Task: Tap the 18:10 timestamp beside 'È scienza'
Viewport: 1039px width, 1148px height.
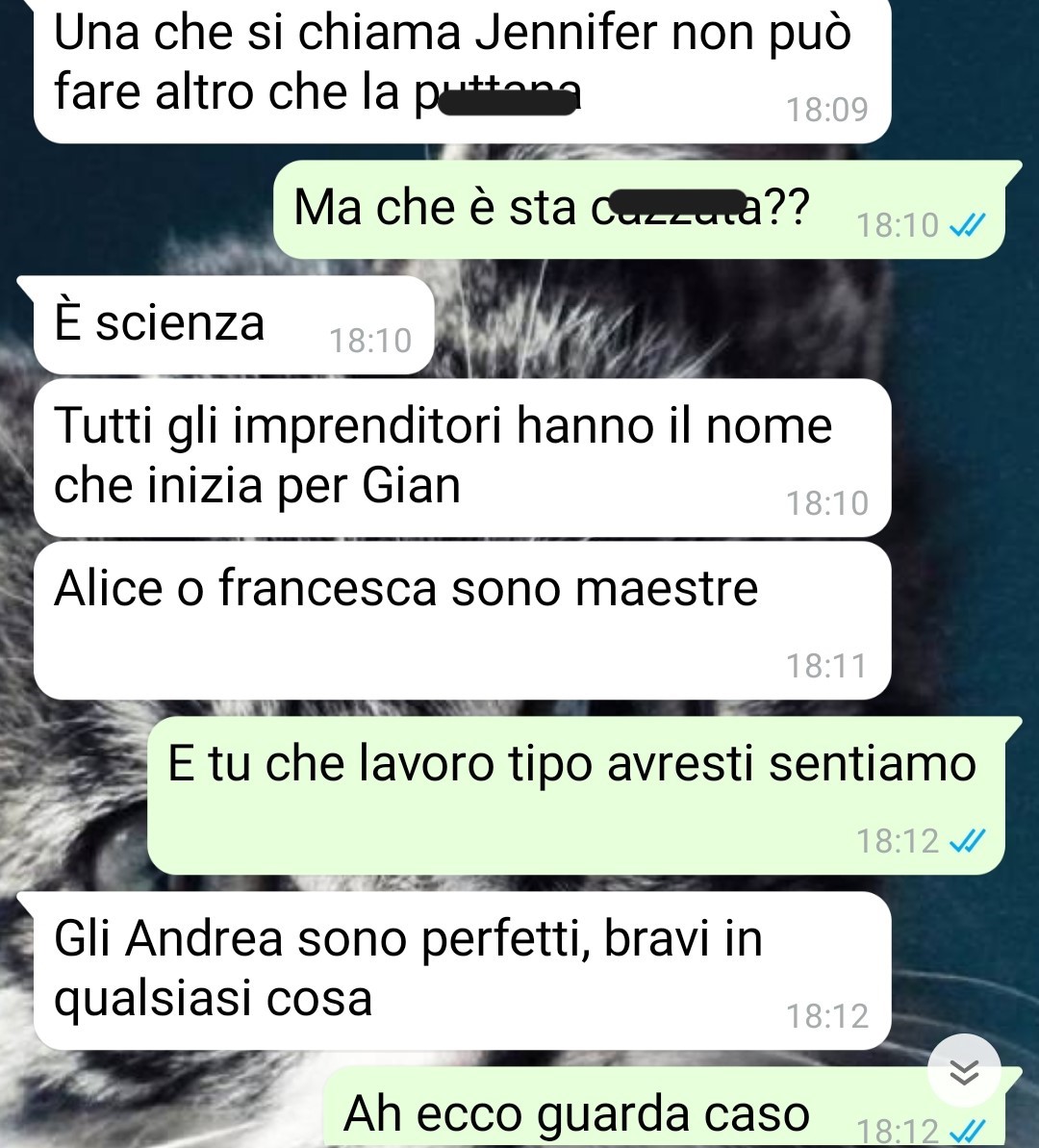Action: pos(370,342)
